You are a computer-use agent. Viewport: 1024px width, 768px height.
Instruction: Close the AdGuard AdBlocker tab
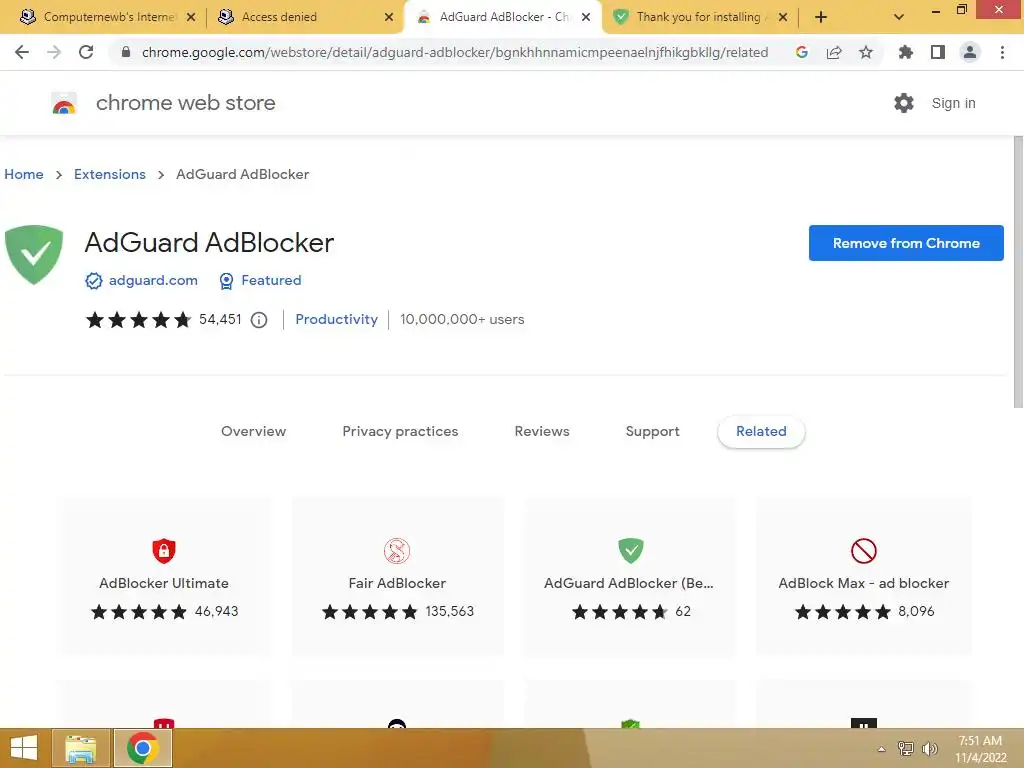pyautogui.click(x=586, y=17)
